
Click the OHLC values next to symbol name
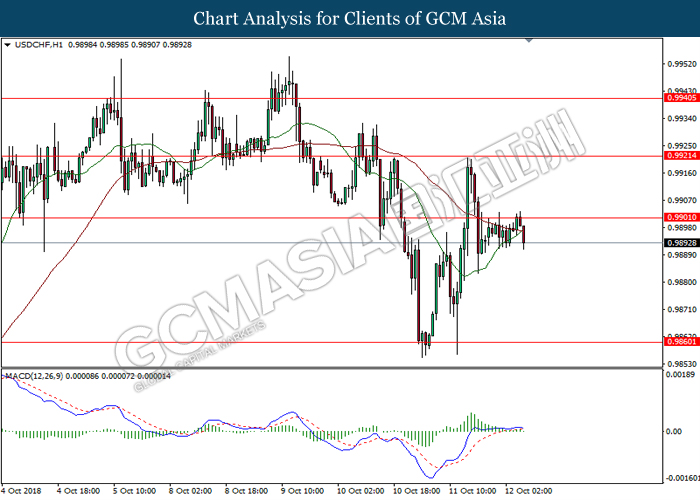click(x=130, y=45)
